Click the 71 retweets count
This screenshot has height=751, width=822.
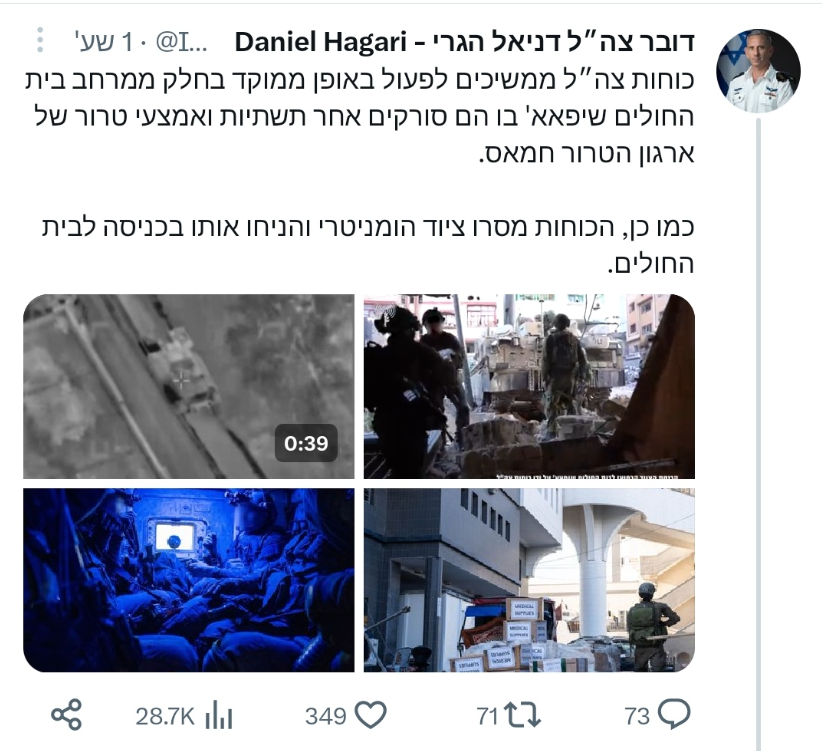[488, 716]
